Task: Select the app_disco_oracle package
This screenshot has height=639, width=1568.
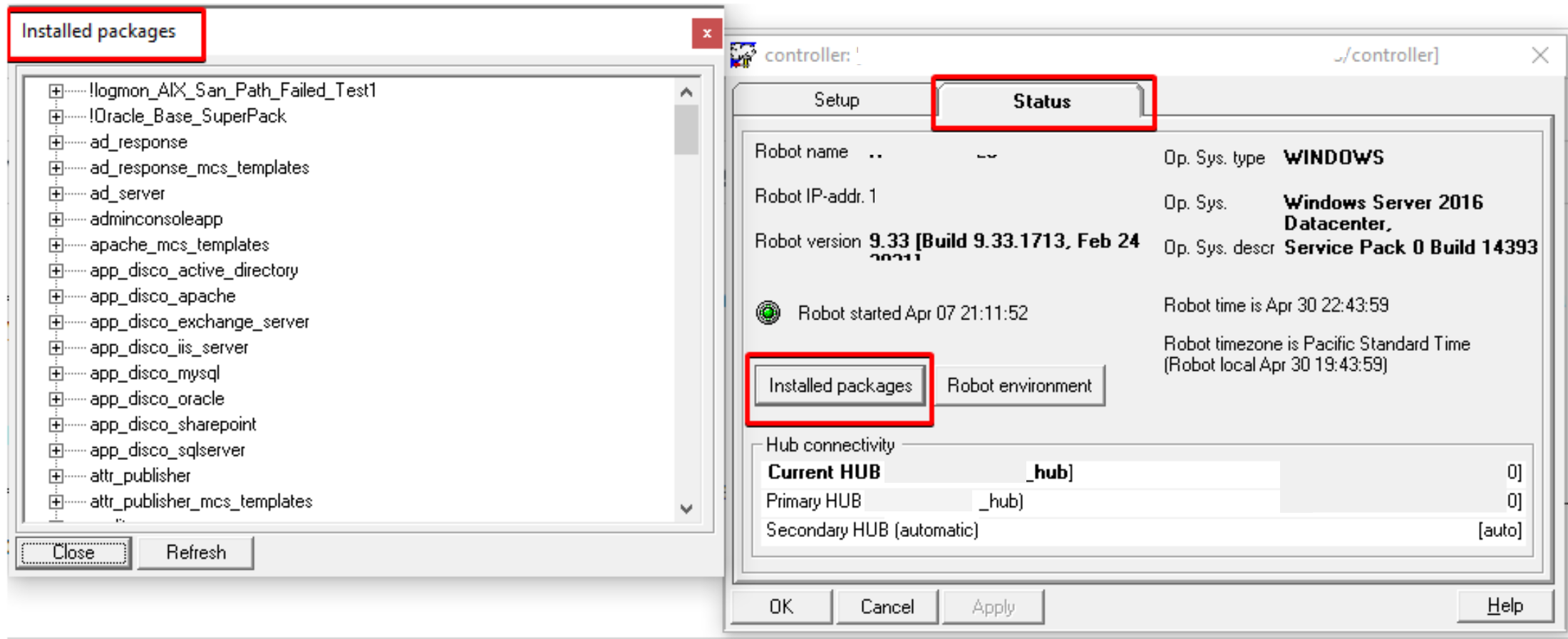Action: 157,399
